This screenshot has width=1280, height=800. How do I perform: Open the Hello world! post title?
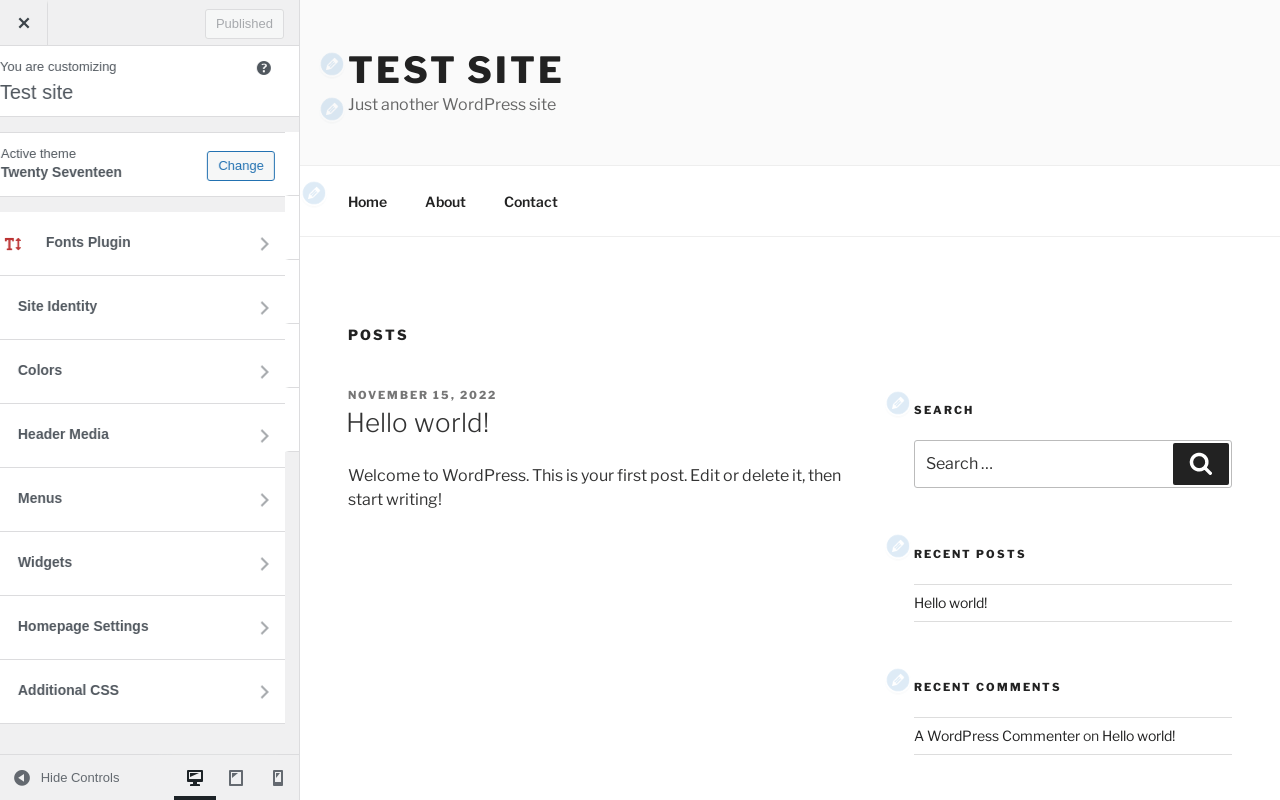(x=418, y=423)
